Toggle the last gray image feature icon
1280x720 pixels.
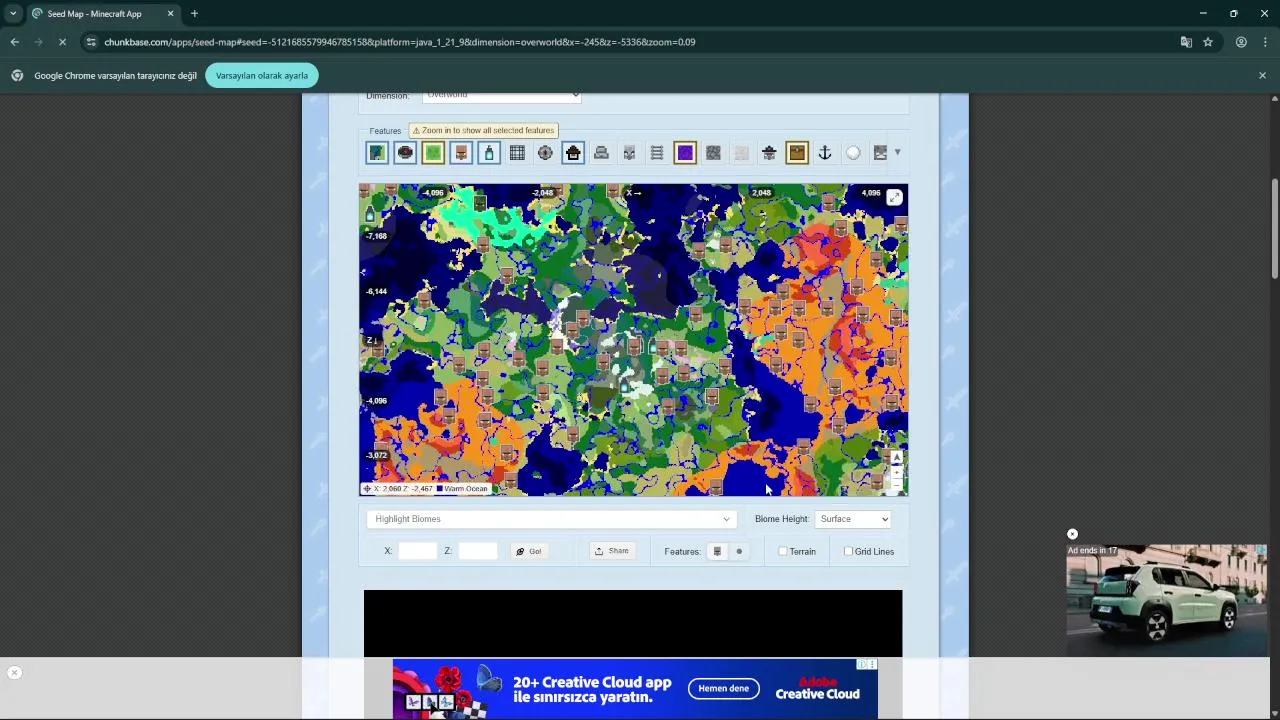880,153
